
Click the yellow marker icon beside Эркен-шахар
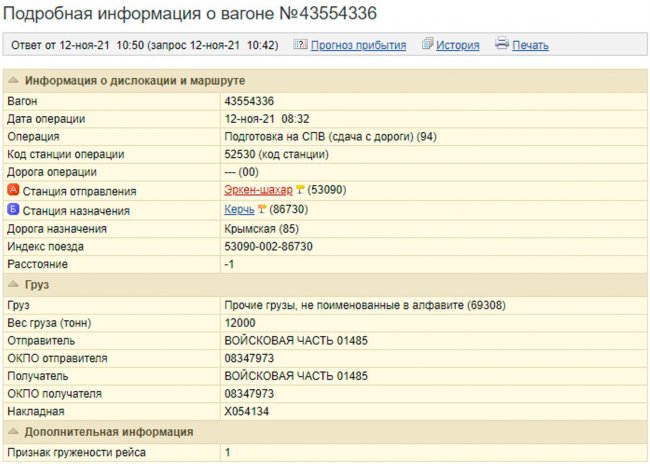click(x=300, y=191)
